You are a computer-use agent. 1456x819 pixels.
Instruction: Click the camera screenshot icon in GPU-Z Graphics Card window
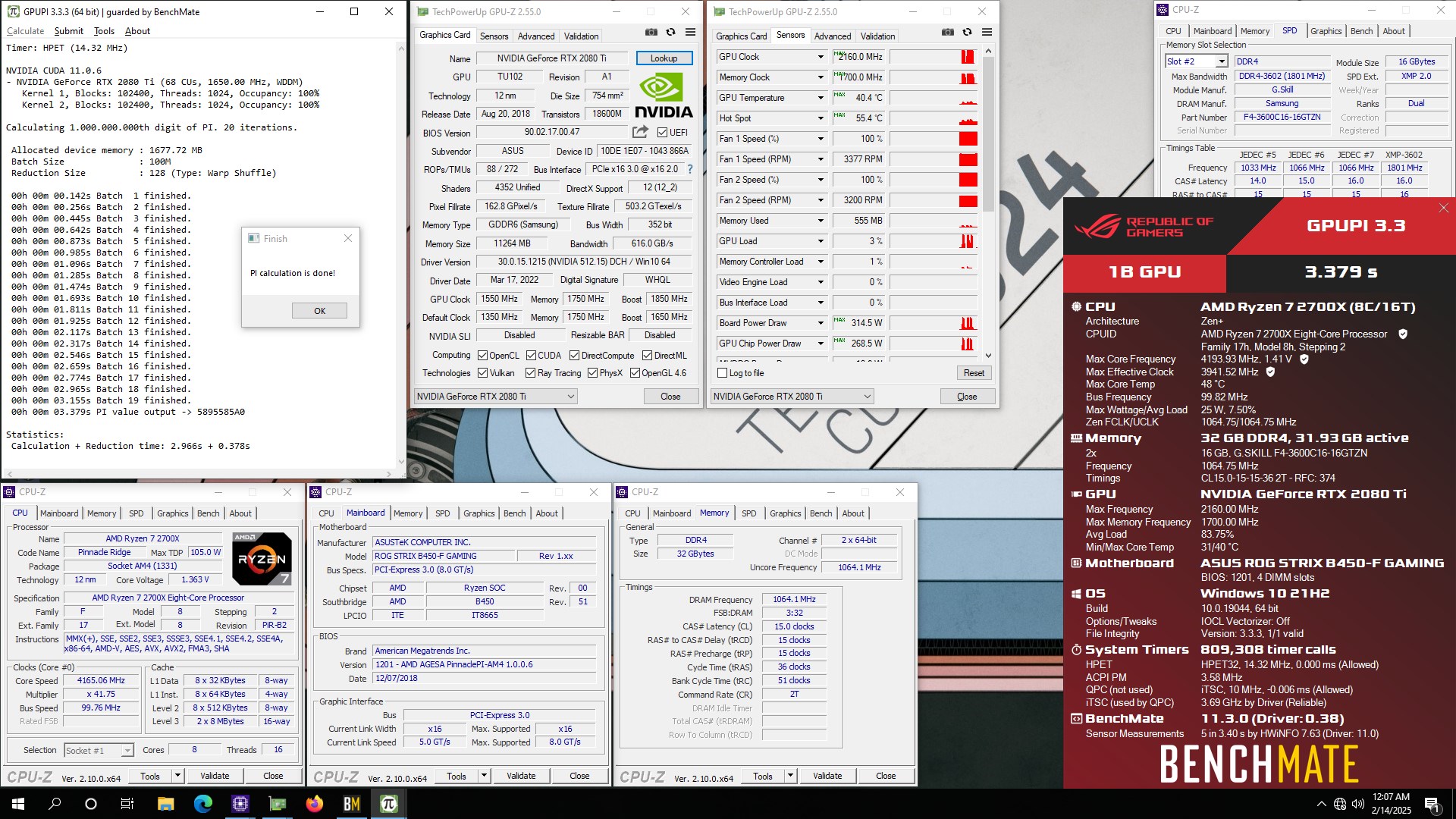pos(651,33)
